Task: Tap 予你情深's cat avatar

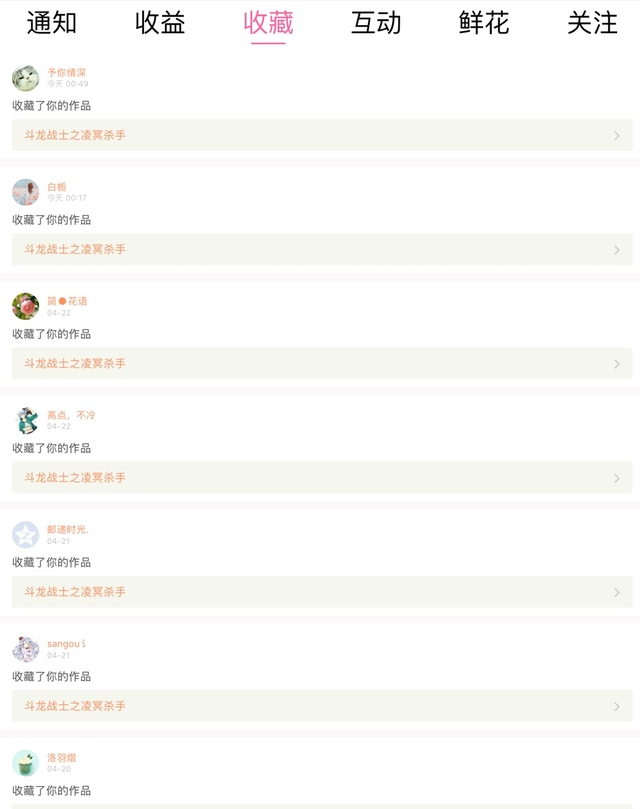Action: (26, 78)
